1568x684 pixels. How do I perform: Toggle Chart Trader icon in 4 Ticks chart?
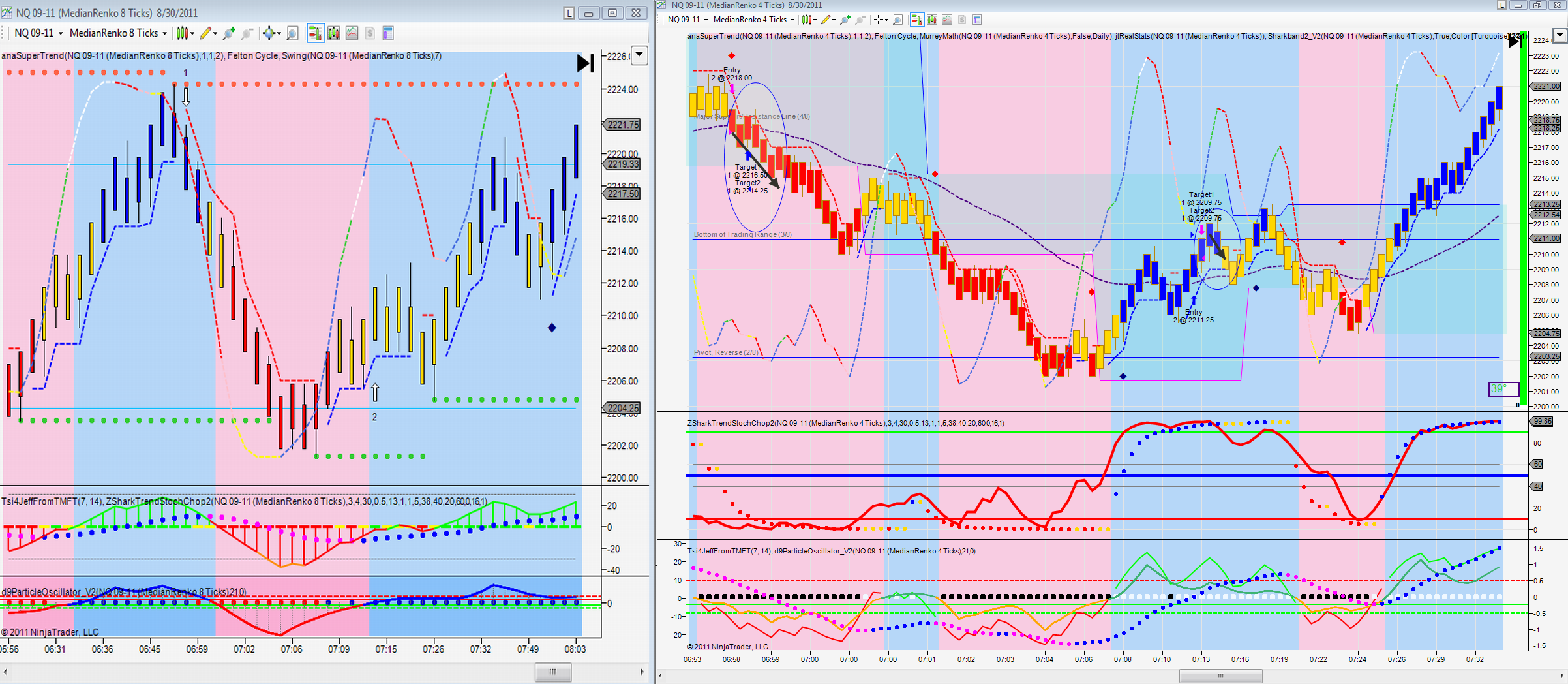point(916,20)
